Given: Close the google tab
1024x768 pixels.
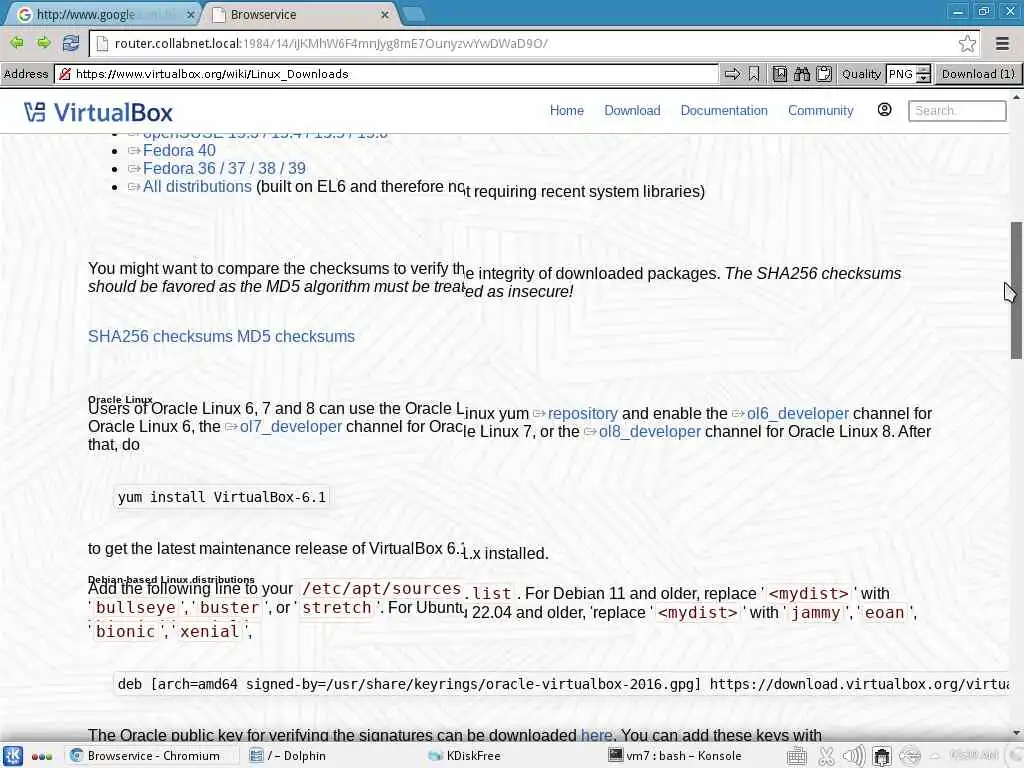Looking at the screenshot, I should pos(191,14).
